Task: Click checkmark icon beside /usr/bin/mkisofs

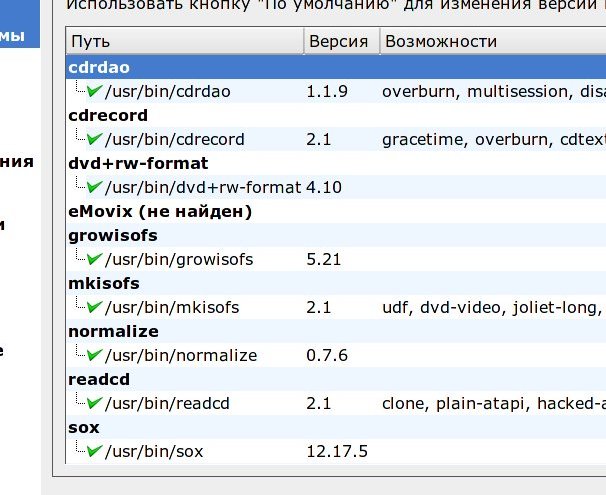Action: 95,307
